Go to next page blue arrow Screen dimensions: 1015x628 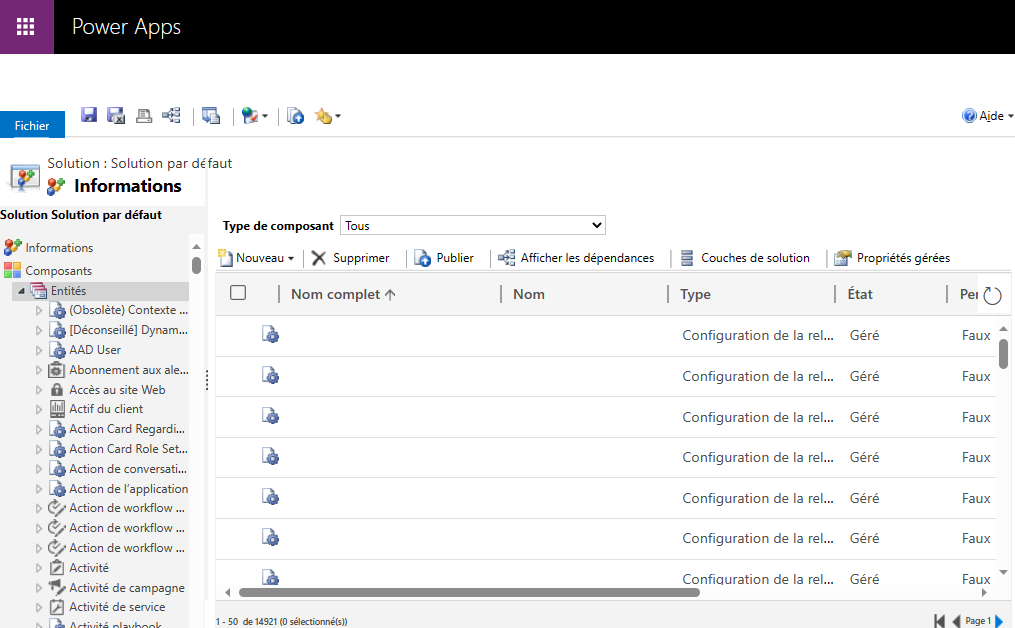pos(999,620)
